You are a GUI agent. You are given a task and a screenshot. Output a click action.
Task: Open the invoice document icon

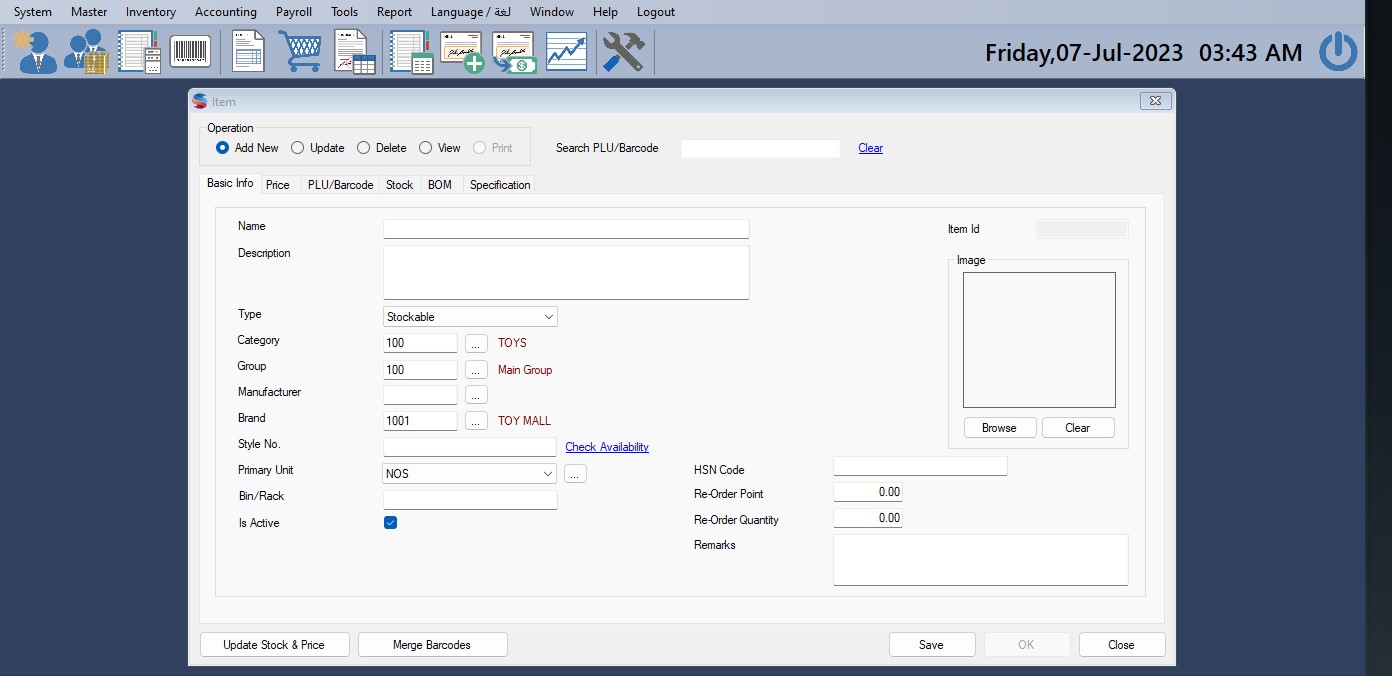tap(248, 51)
